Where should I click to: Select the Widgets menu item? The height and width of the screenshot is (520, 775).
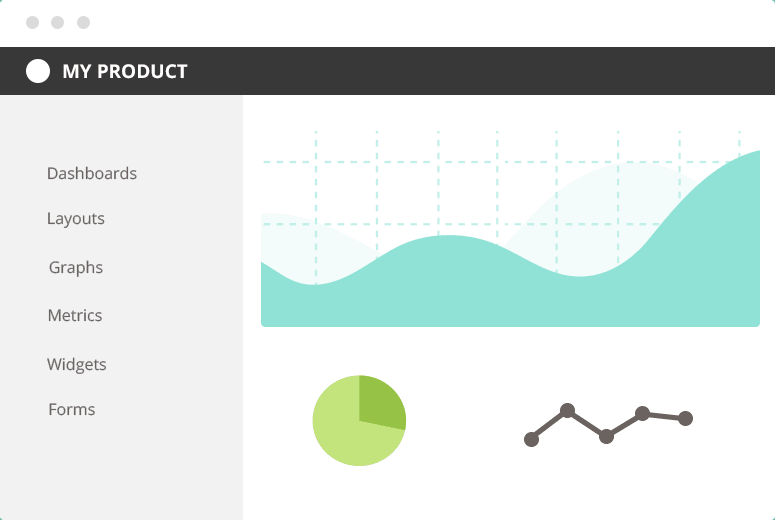(x=77, y=364)
